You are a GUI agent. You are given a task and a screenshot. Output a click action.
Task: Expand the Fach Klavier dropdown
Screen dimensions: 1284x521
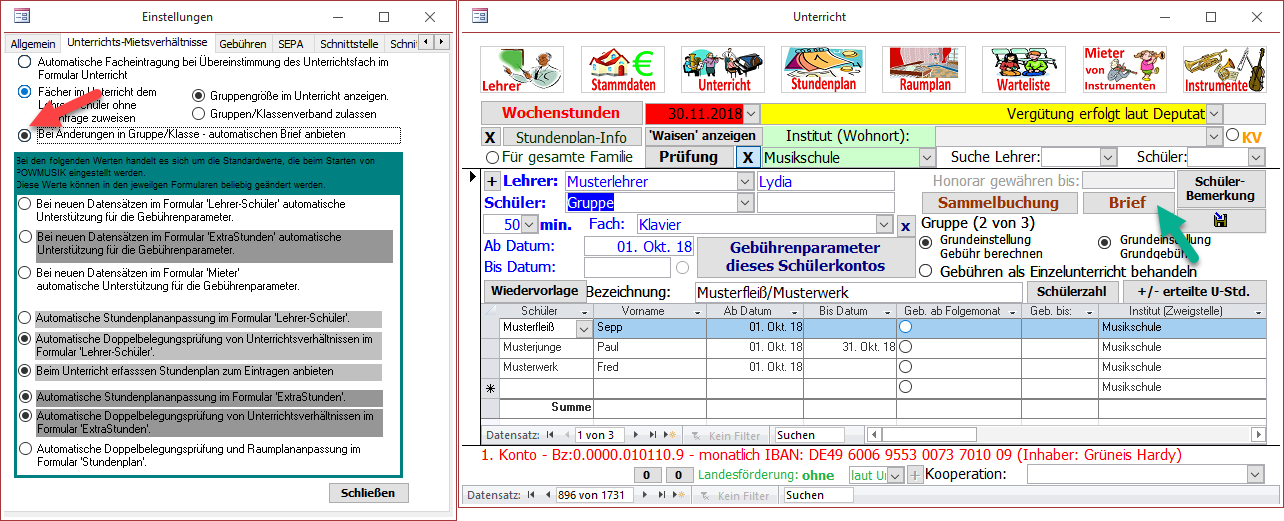[x=884, y=225]
